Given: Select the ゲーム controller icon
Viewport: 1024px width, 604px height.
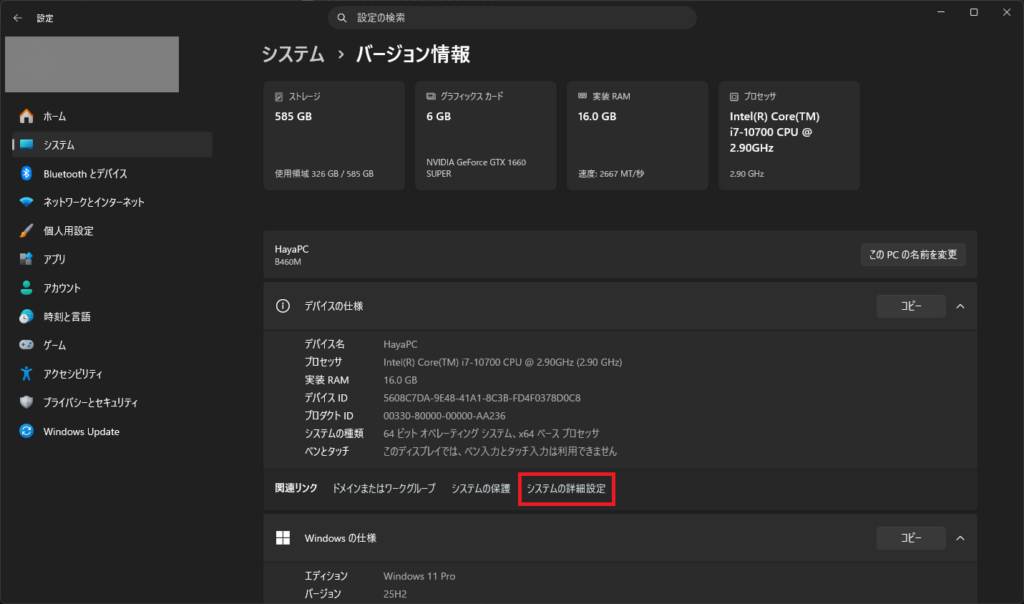Looking at the screenshot, I should 26,345.
